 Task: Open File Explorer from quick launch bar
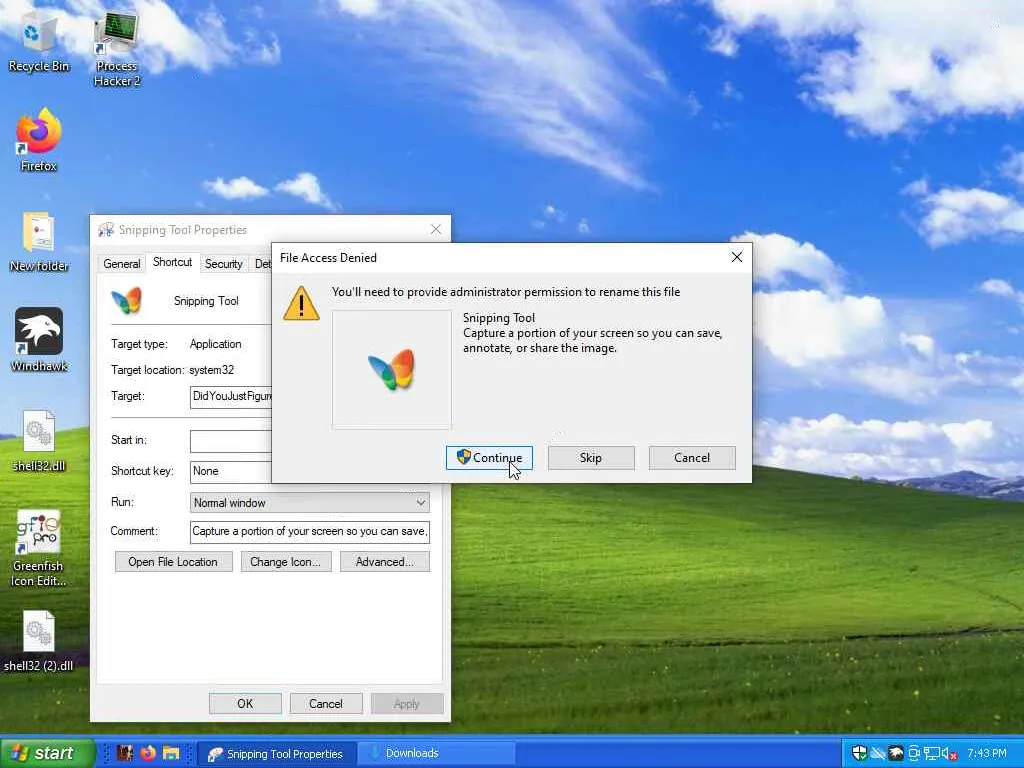pyautogui.click(x=171, y=753)
